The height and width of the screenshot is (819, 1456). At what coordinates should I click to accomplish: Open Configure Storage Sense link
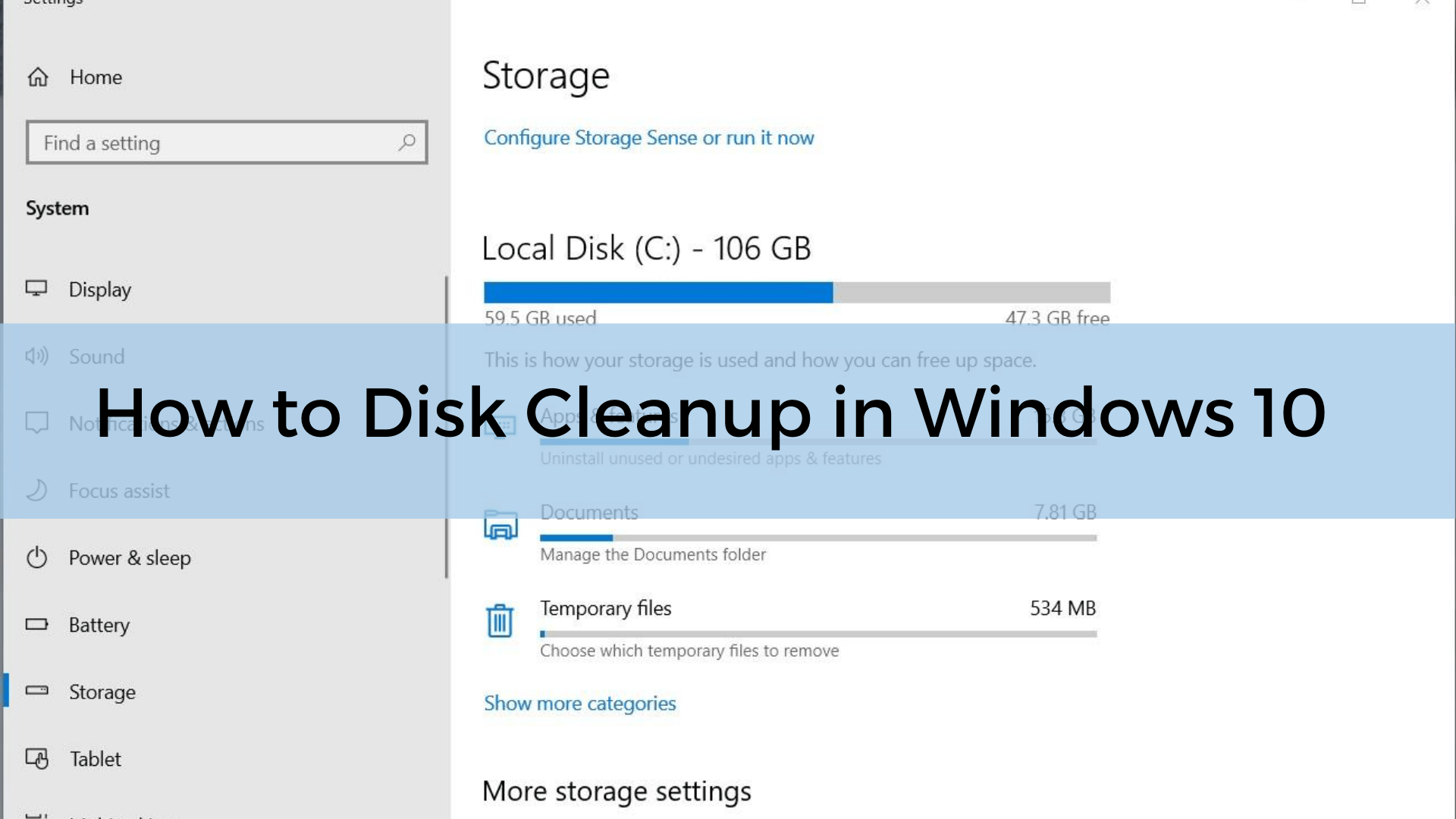click(648, 137)
